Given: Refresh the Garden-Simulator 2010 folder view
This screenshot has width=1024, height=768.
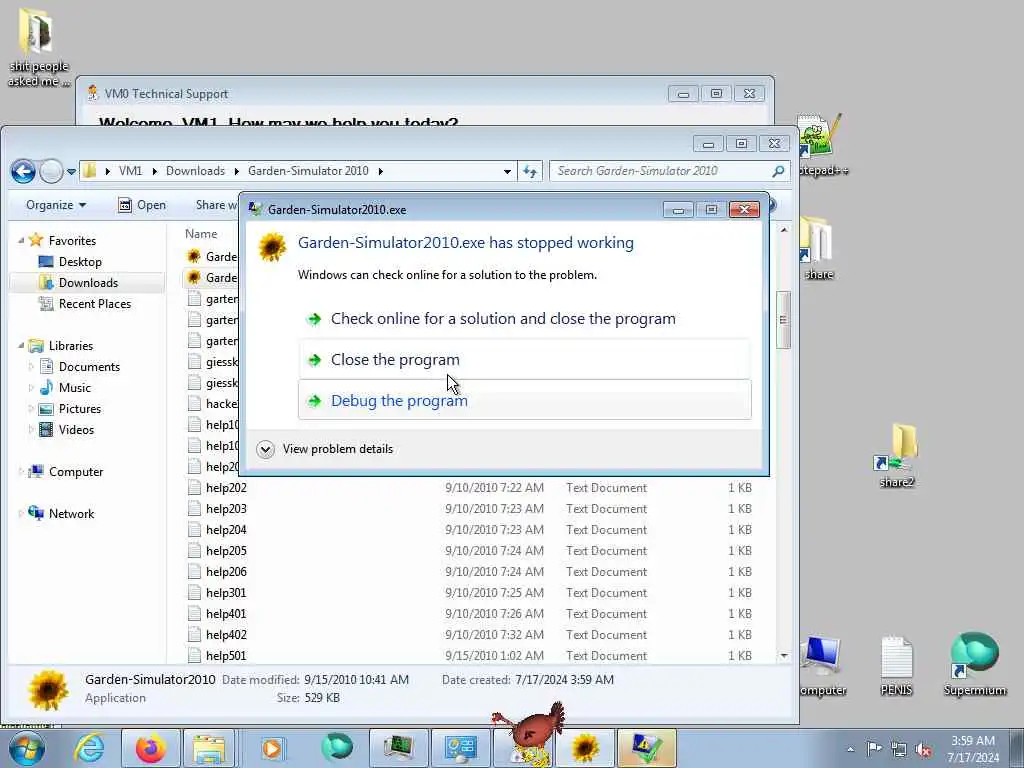Looking at the screenshot, I should pos(530,171).
